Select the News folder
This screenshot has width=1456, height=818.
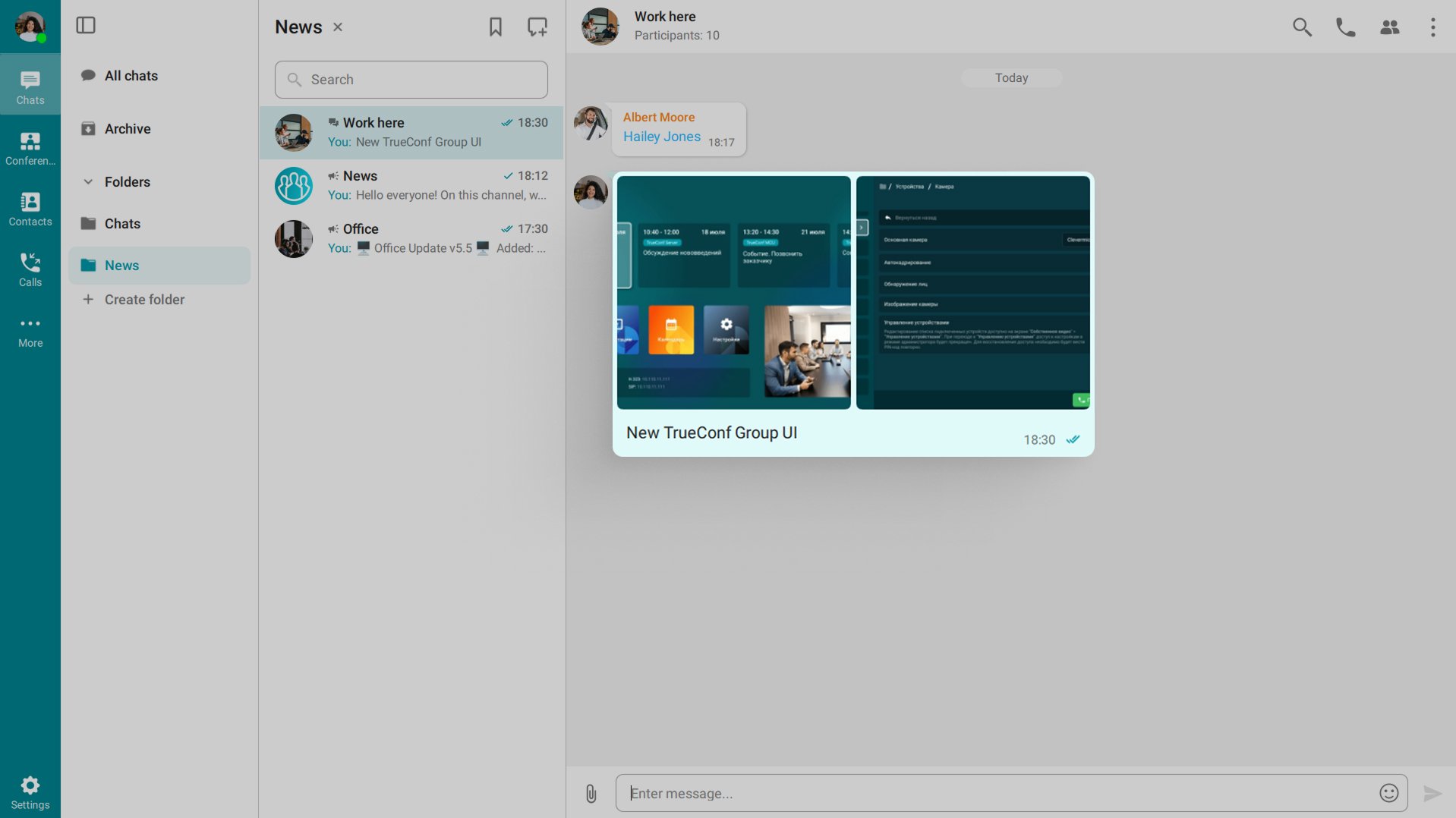pos(159,266)
